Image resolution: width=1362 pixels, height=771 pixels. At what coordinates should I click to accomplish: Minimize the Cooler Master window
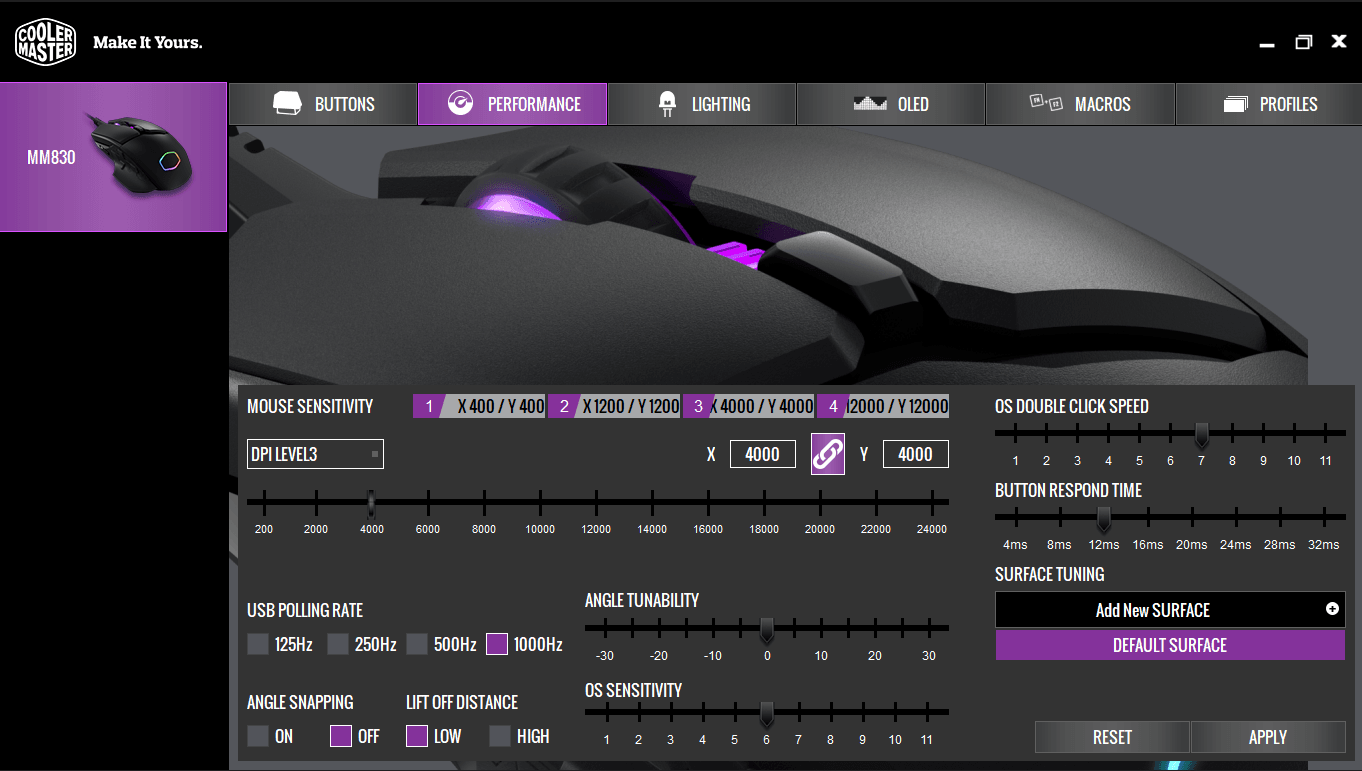pos(1267,45)
